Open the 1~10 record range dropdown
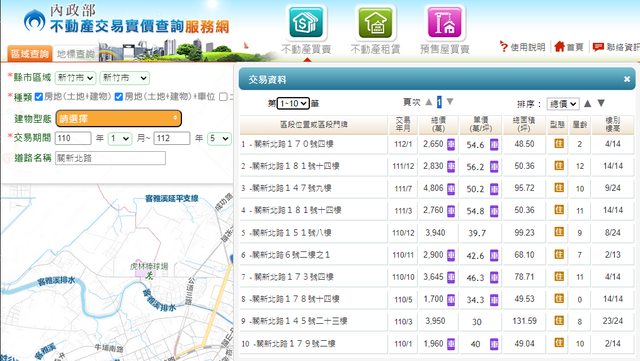 [293, 104]
